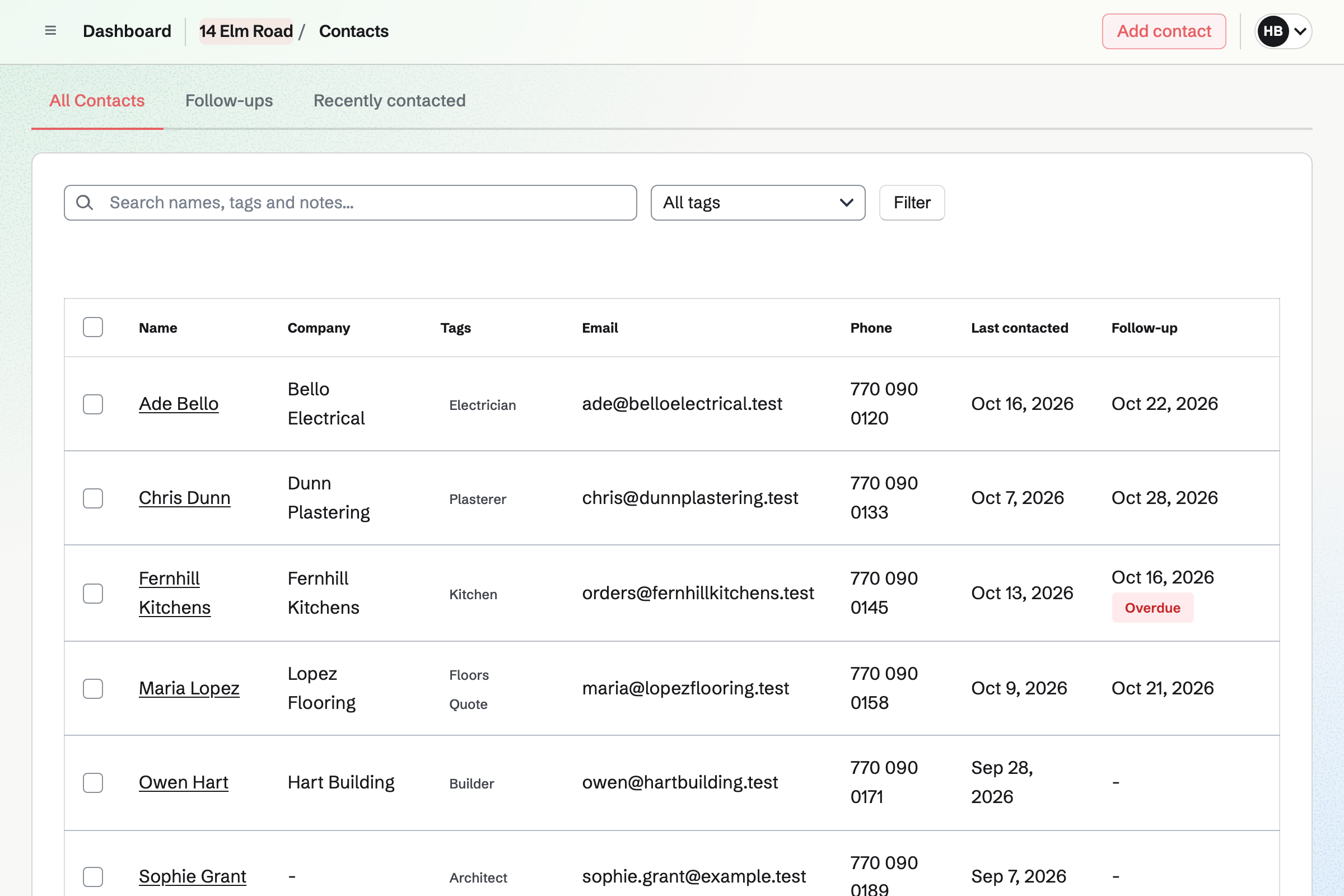The image size is (1344, 896).
Task: Toggle the select-all contacts checkbox
Action: coord(92,327)
